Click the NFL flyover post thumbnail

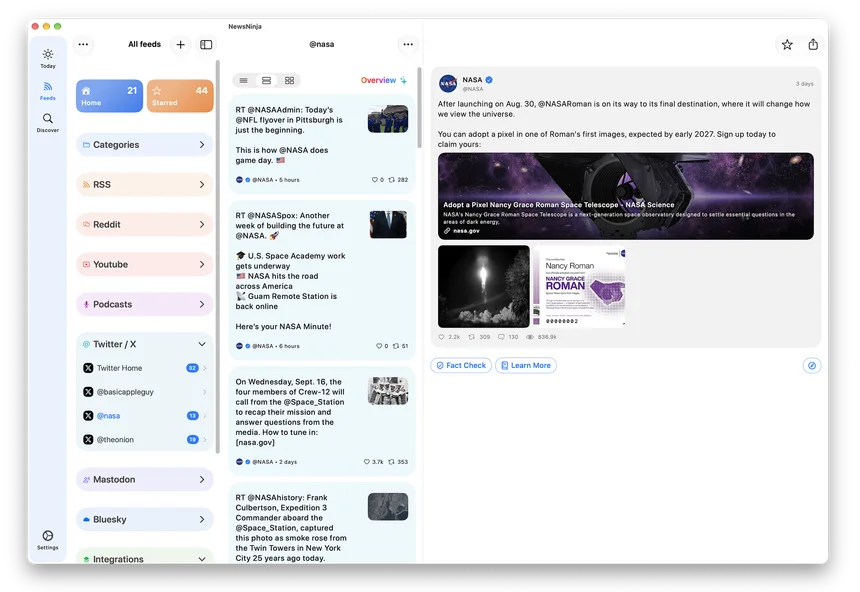point(388,119)
